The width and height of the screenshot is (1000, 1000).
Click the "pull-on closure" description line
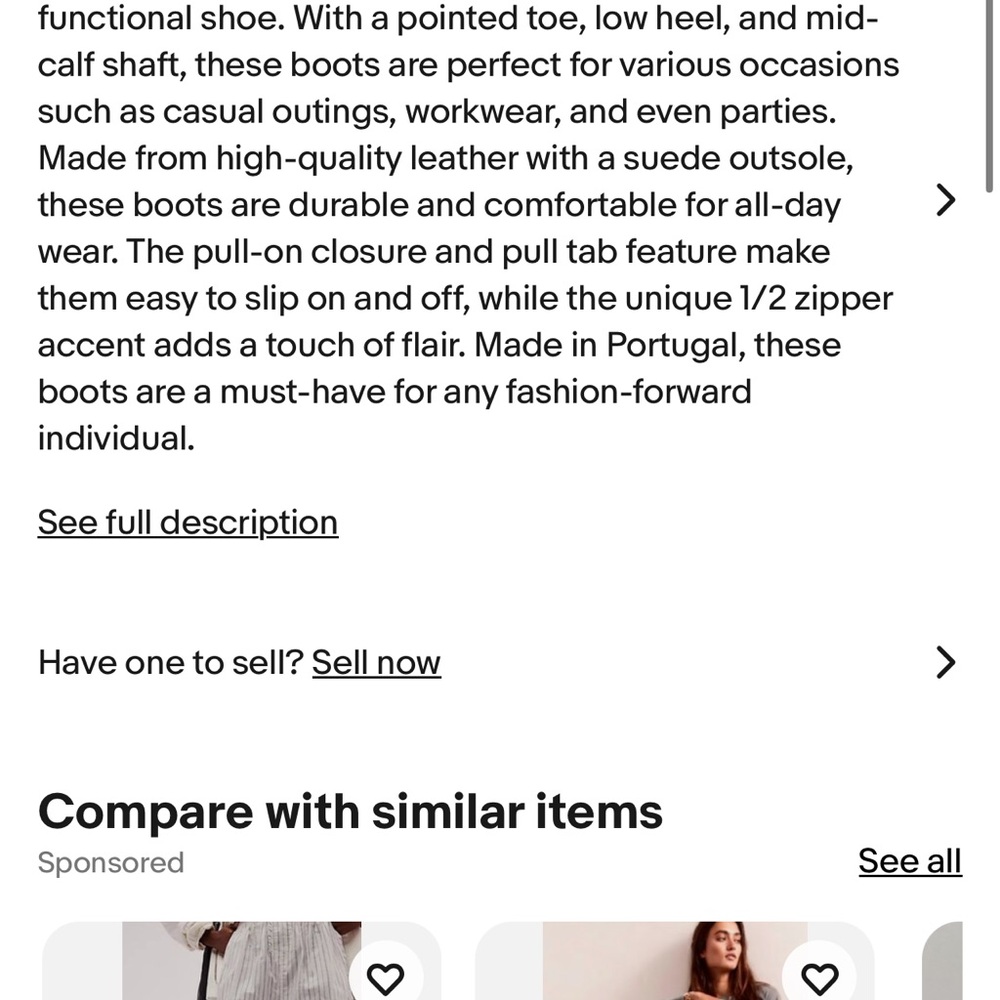[x=434, y=252]
